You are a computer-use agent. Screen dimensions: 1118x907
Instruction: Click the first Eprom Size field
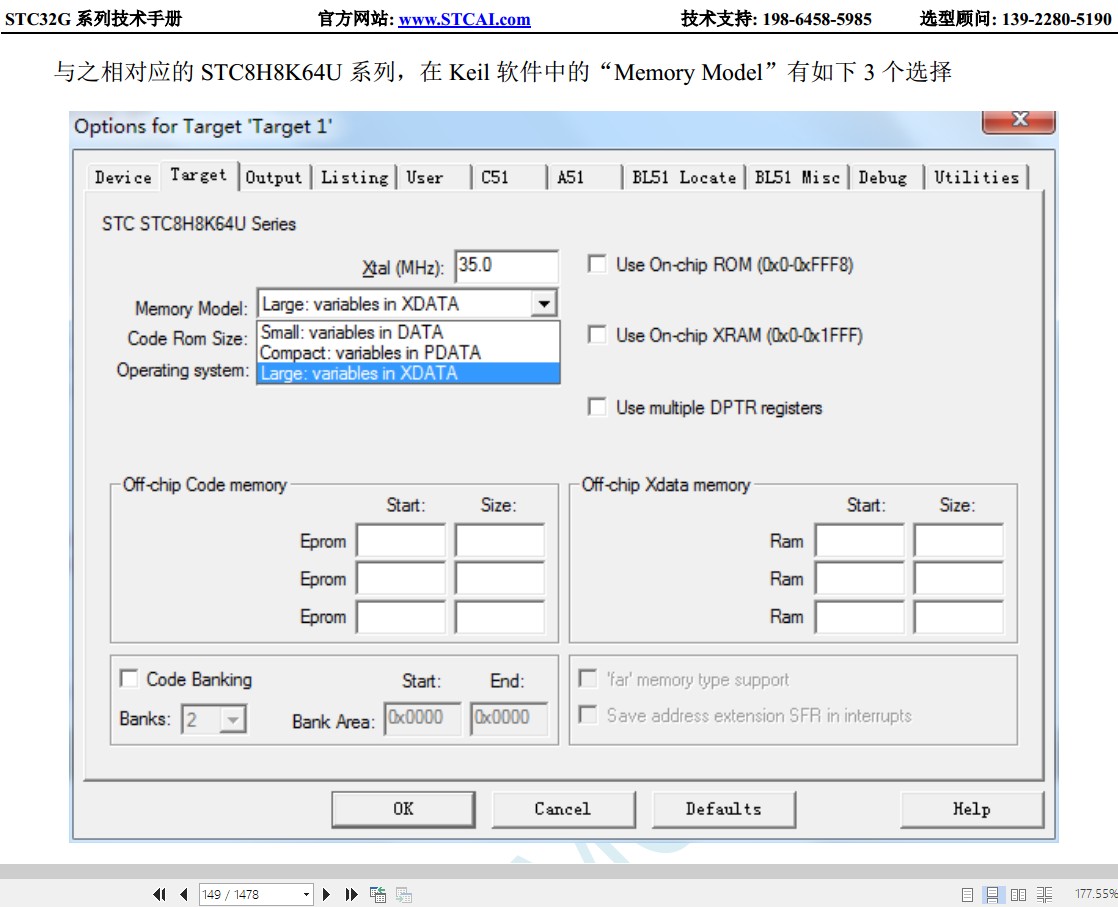pyautogui.click(x=500, y=540)
